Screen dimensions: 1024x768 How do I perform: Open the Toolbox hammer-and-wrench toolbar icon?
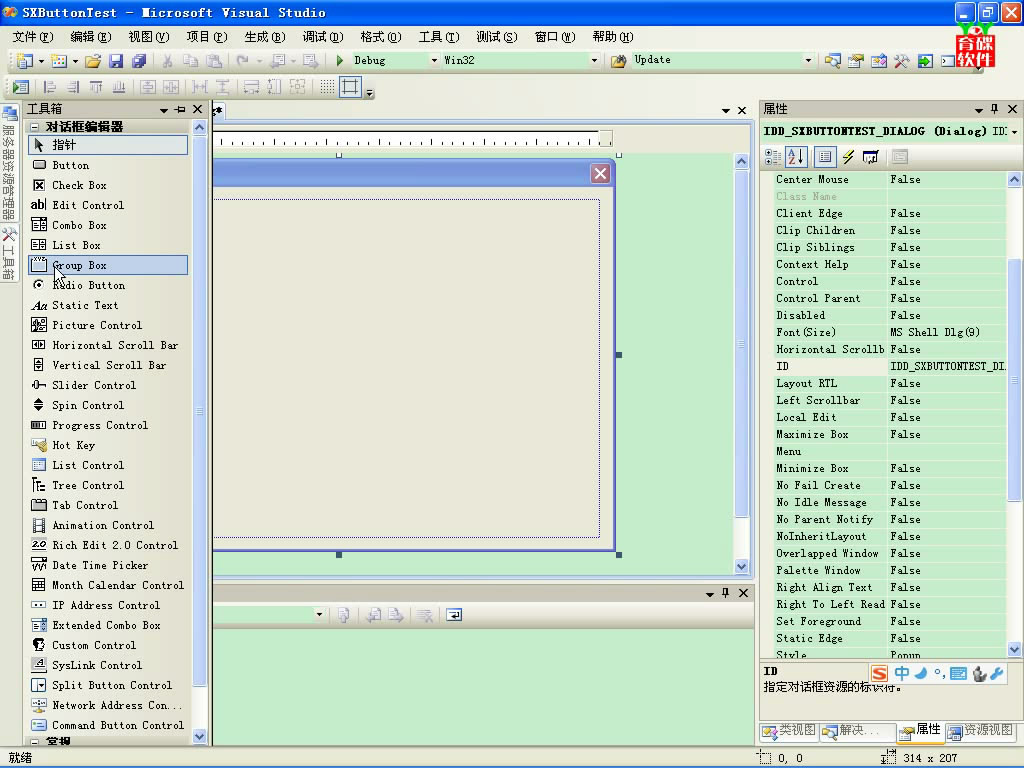click(x=902, y=61)
